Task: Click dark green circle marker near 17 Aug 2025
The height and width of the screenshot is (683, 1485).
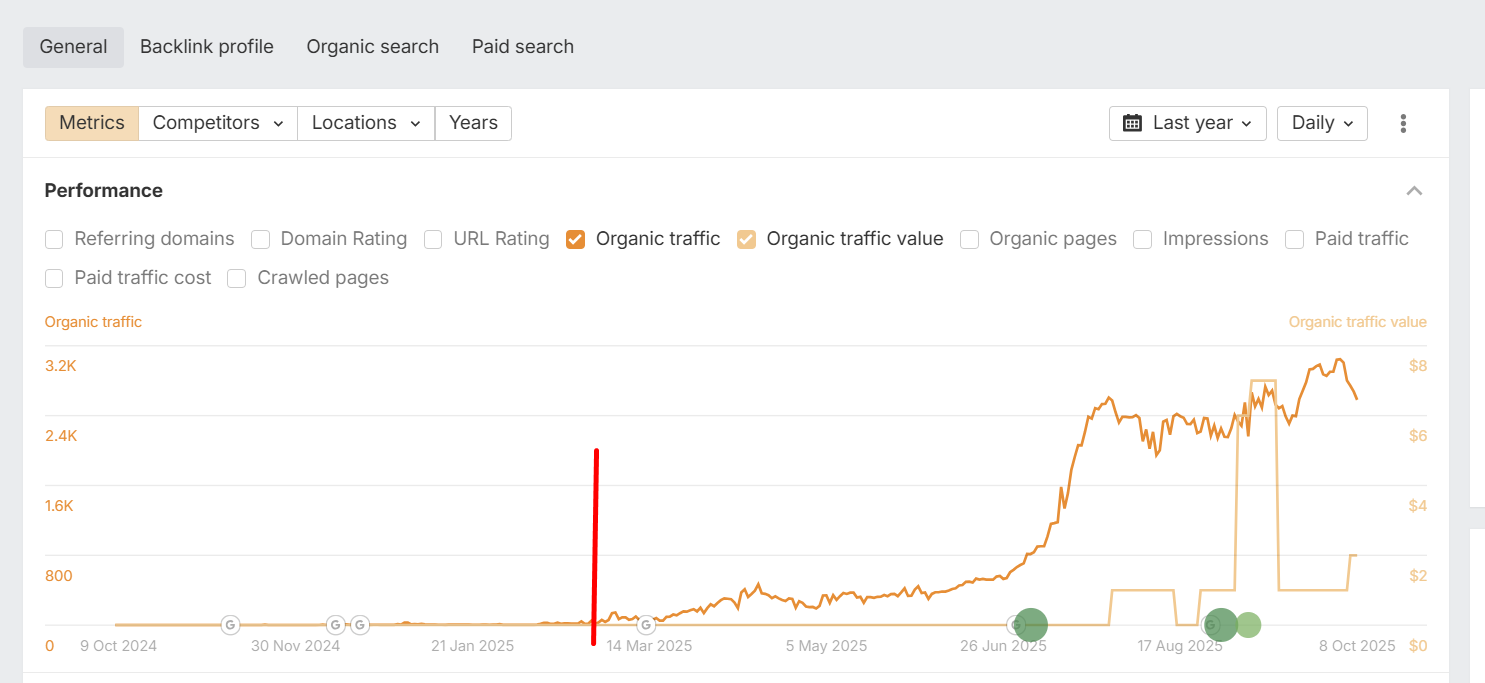Action: (1220, 625)
